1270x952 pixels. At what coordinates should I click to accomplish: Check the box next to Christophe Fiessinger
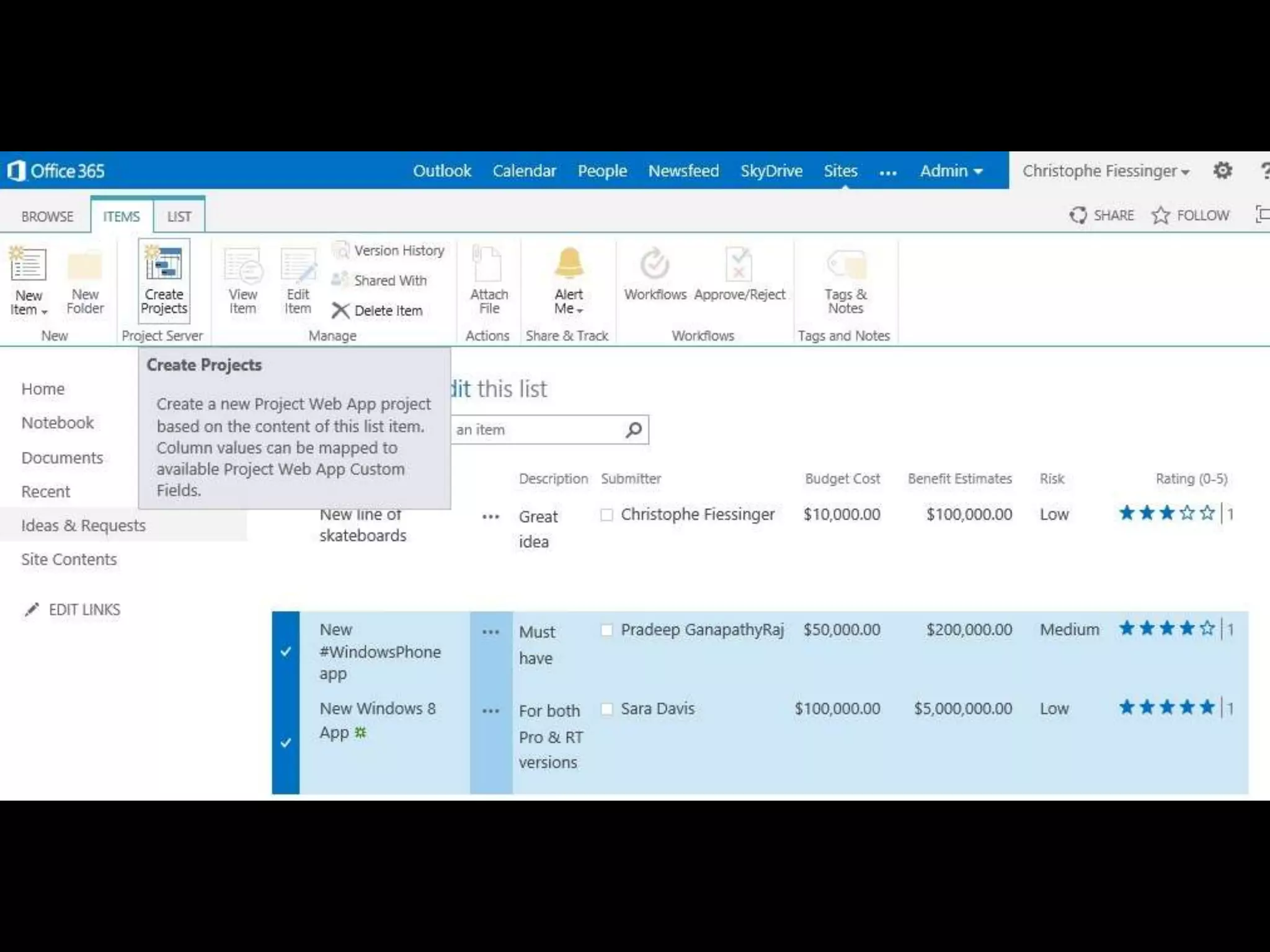click(x=607, y=515)
